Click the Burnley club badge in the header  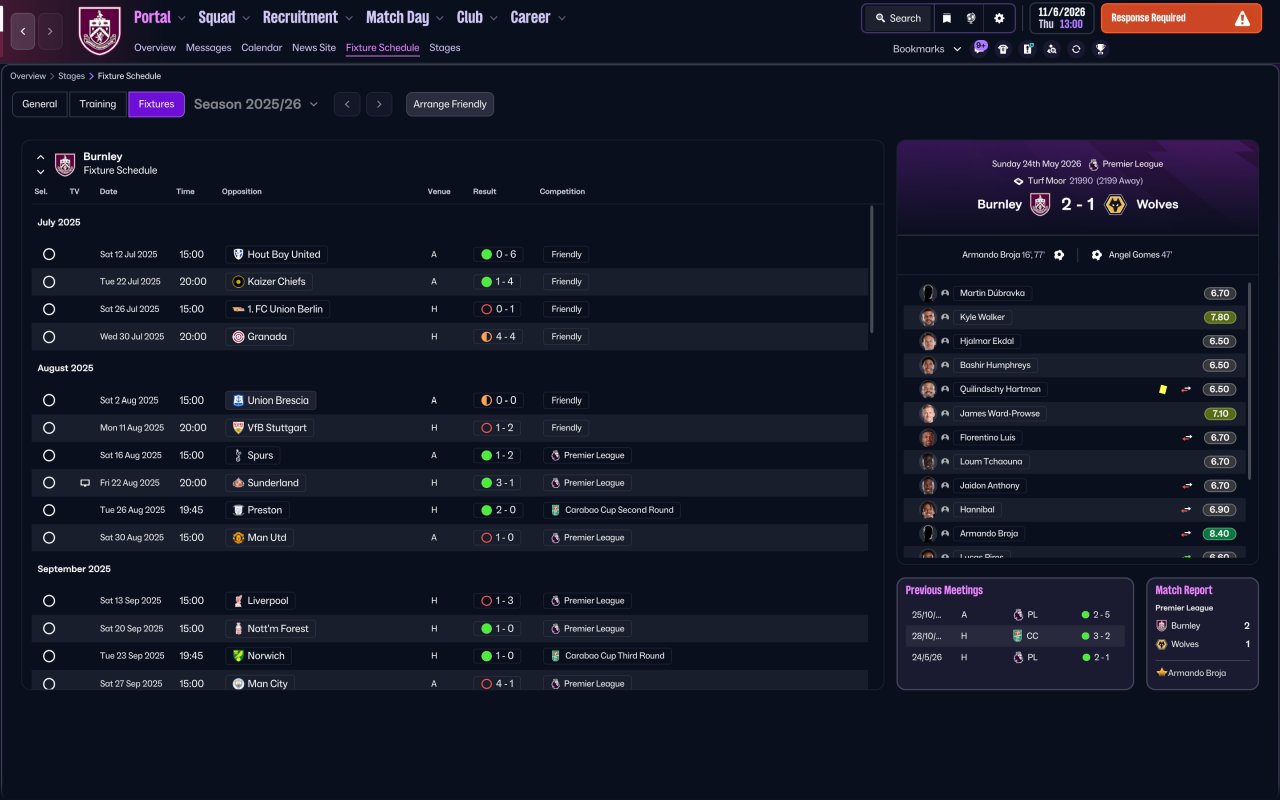point(99,31)
